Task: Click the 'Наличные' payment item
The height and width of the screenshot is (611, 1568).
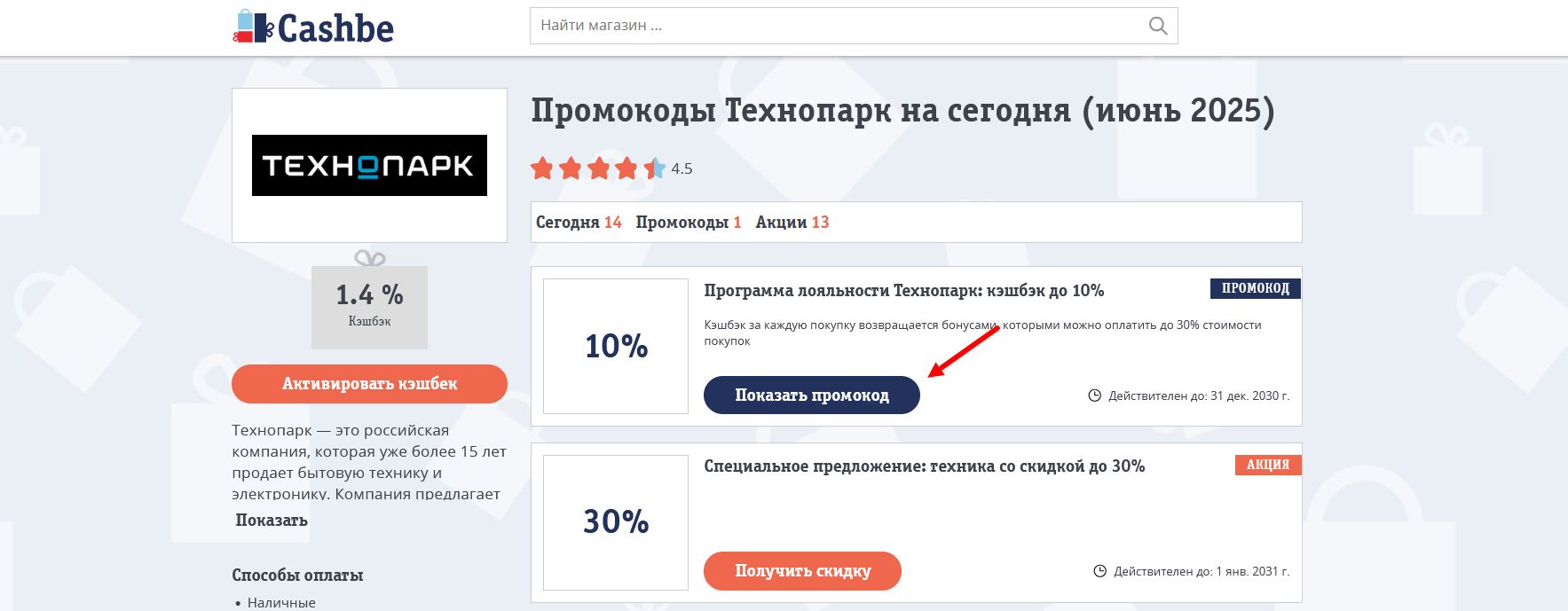Action: point(281,602)
